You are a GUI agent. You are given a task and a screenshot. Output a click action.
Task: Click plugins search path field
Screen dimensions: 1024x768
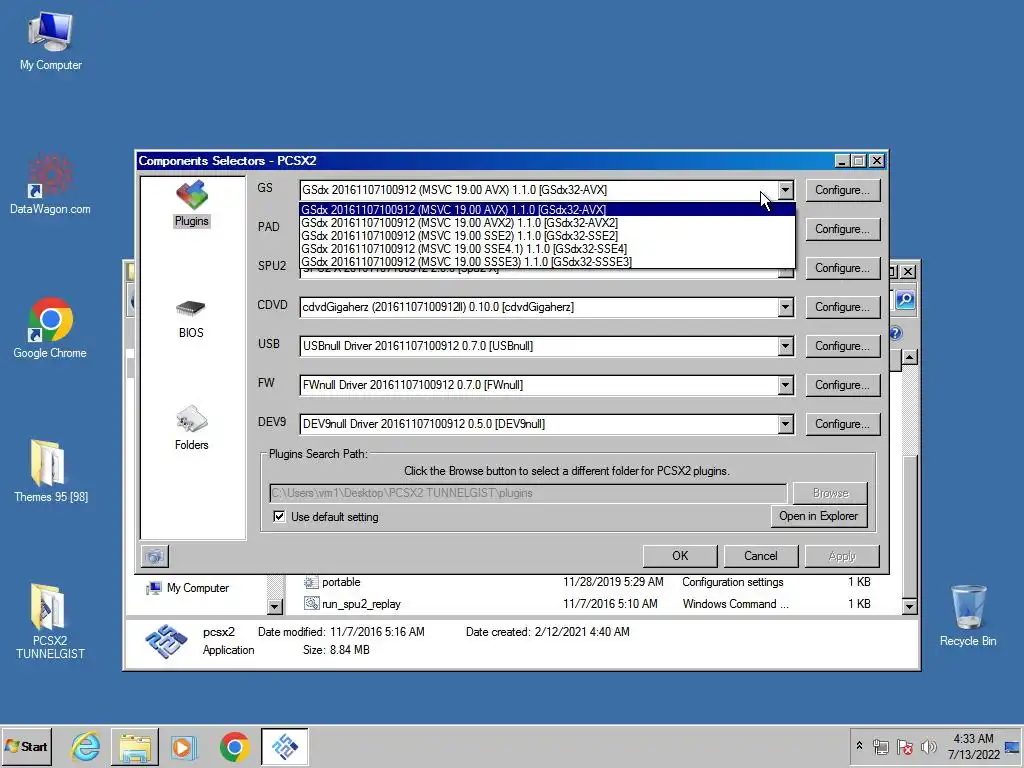pyautogui.click(x=528, y=493)
